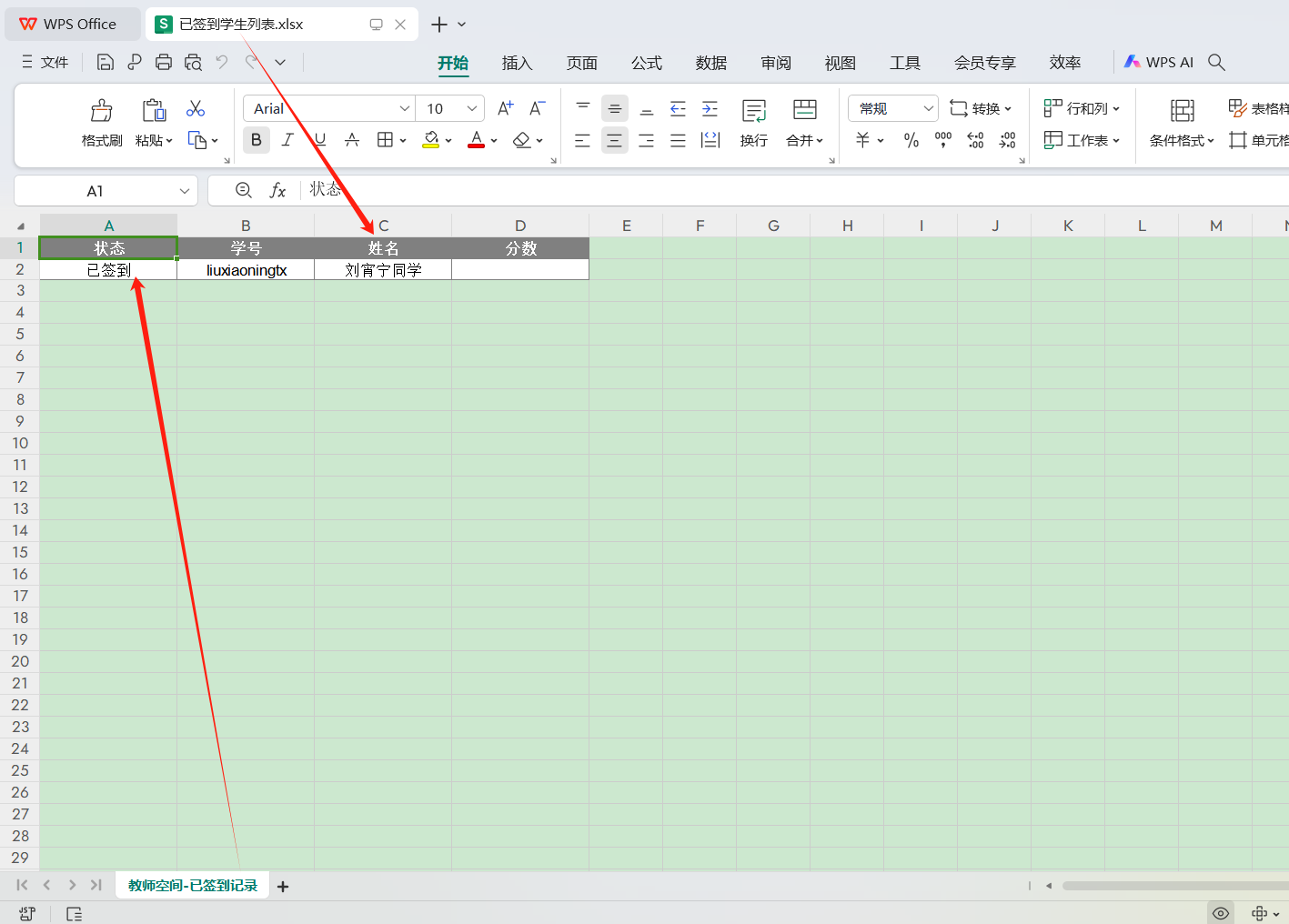
Task: Click the formula bar input field
Action: click(728, 190)
